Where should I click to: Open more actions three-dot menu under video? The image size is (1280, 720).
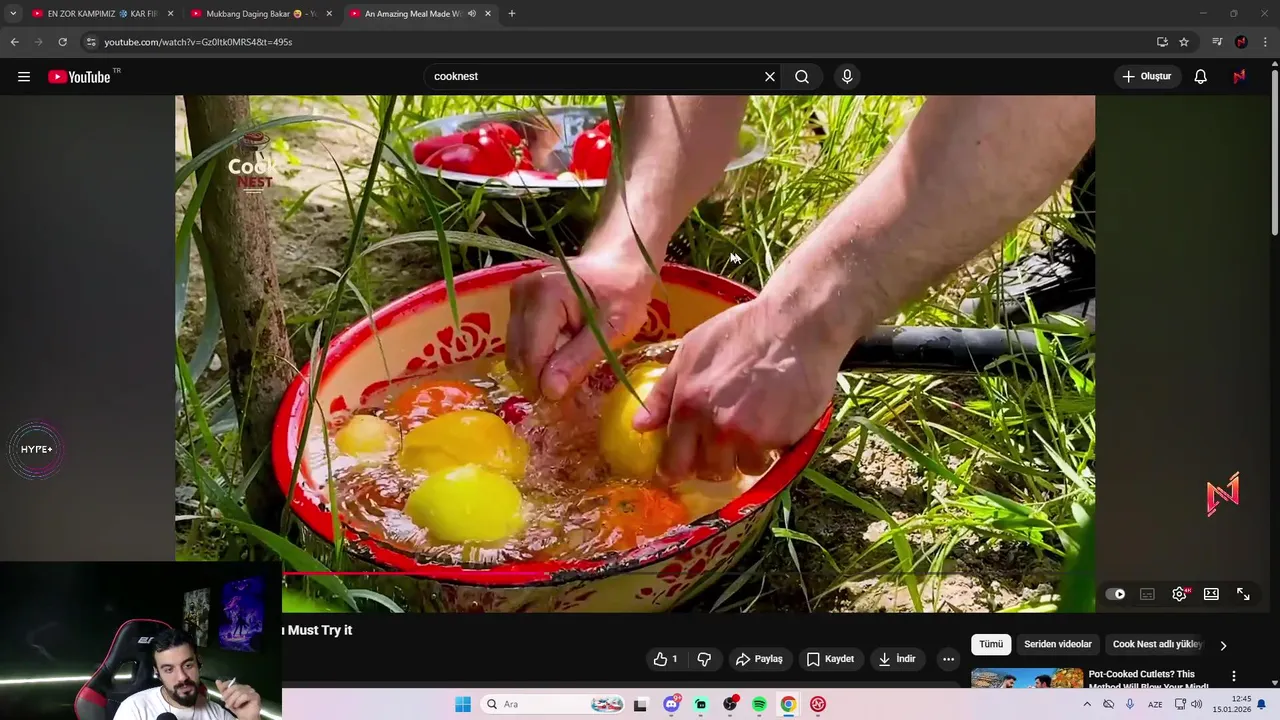(948, 659)
